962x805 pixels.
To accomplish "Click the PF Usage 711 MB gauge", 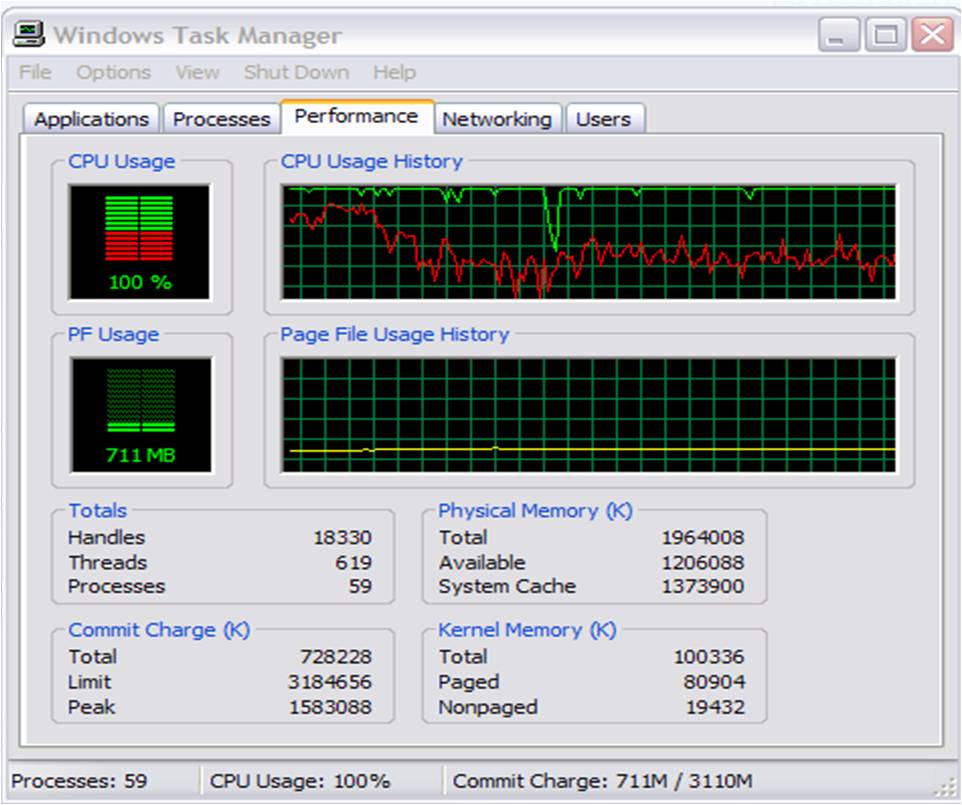I will click(140, 415).
